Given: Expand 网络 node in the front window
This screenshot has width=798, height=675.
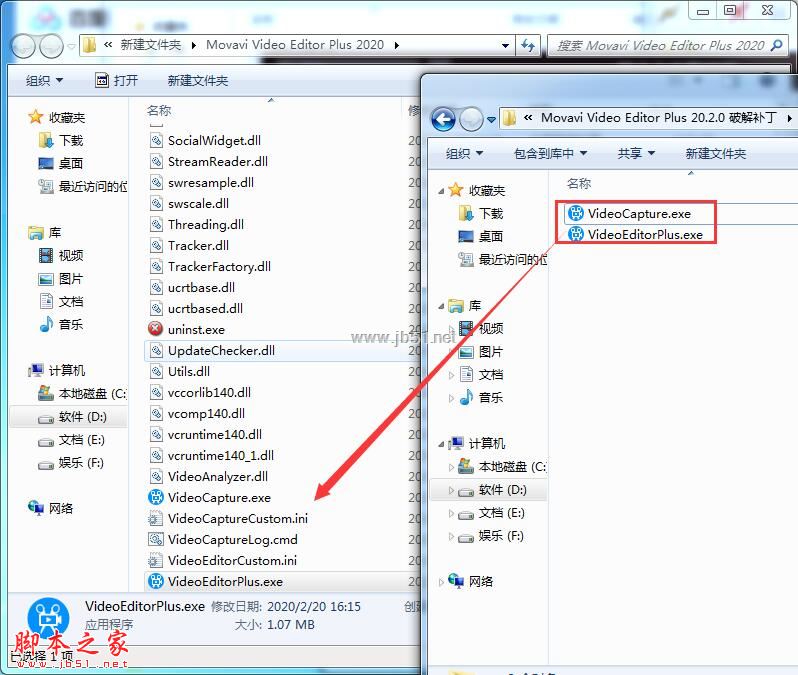Looking at the screenshot, I should (441, 582).
